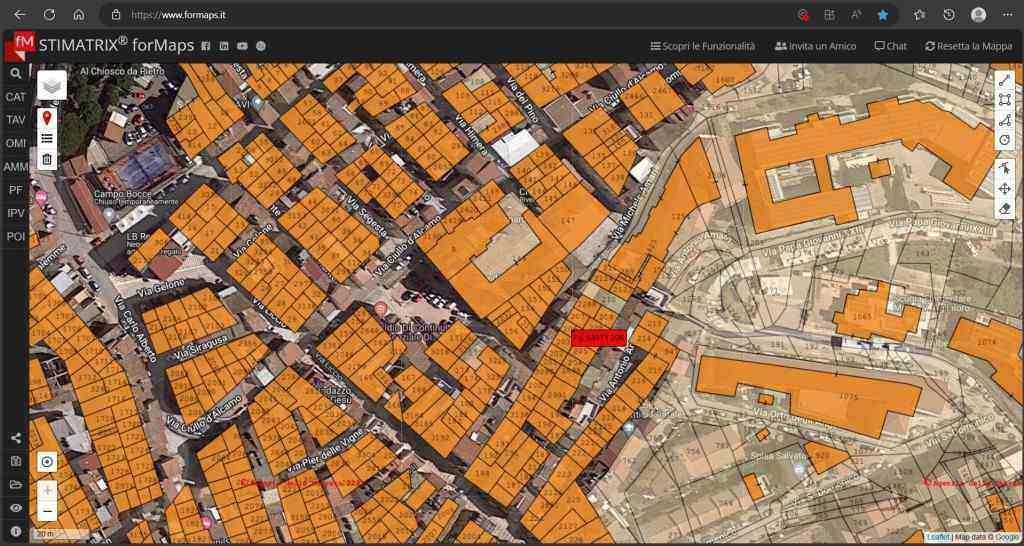Screen dimensions: 1024x546
Task: Click Resetta la Mappa
Action: click(x=968, y=46)
